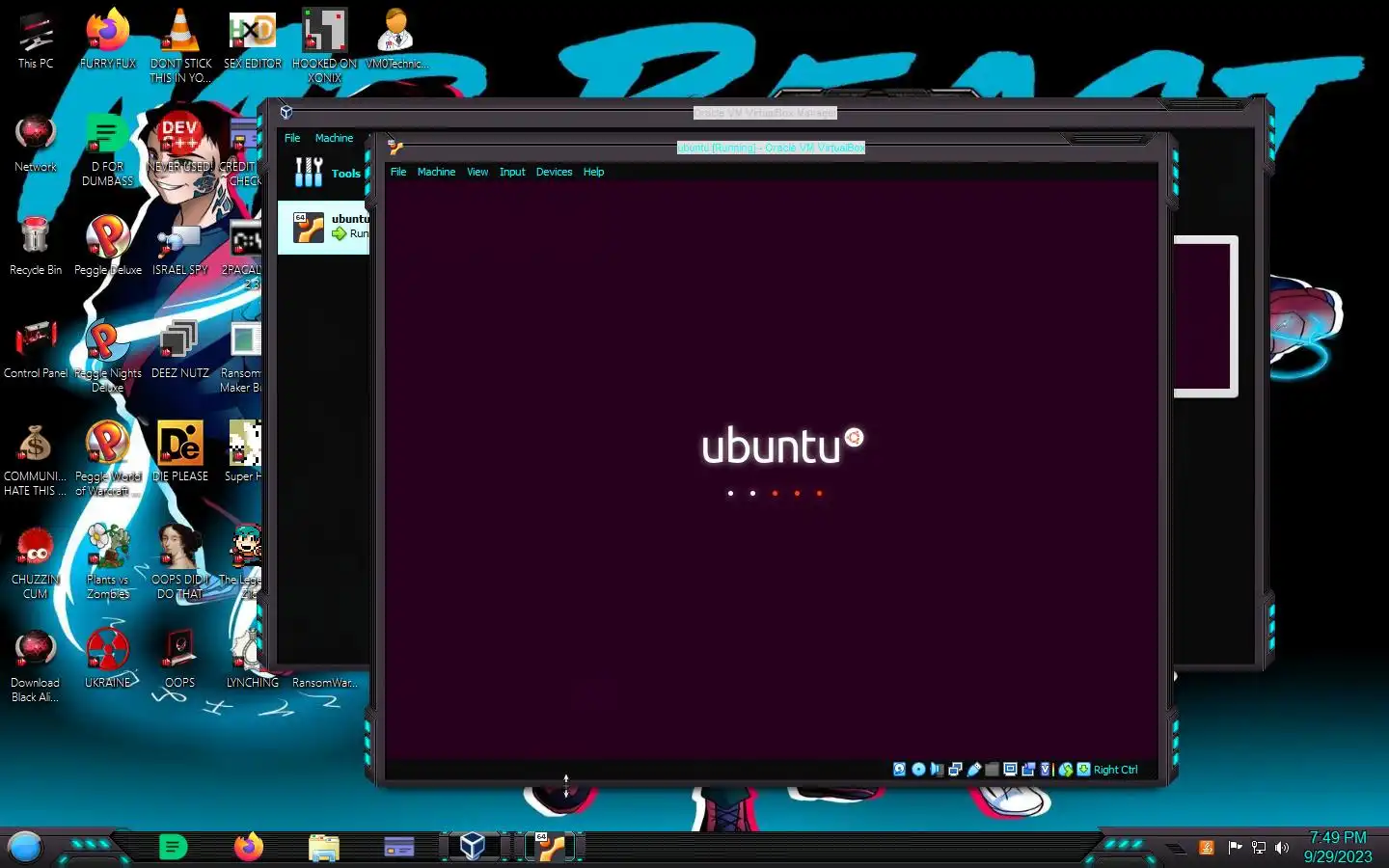1389x868 pixels.
Task: Switch to ubuntu VM taskbar button
Action: tap(550, 847)
